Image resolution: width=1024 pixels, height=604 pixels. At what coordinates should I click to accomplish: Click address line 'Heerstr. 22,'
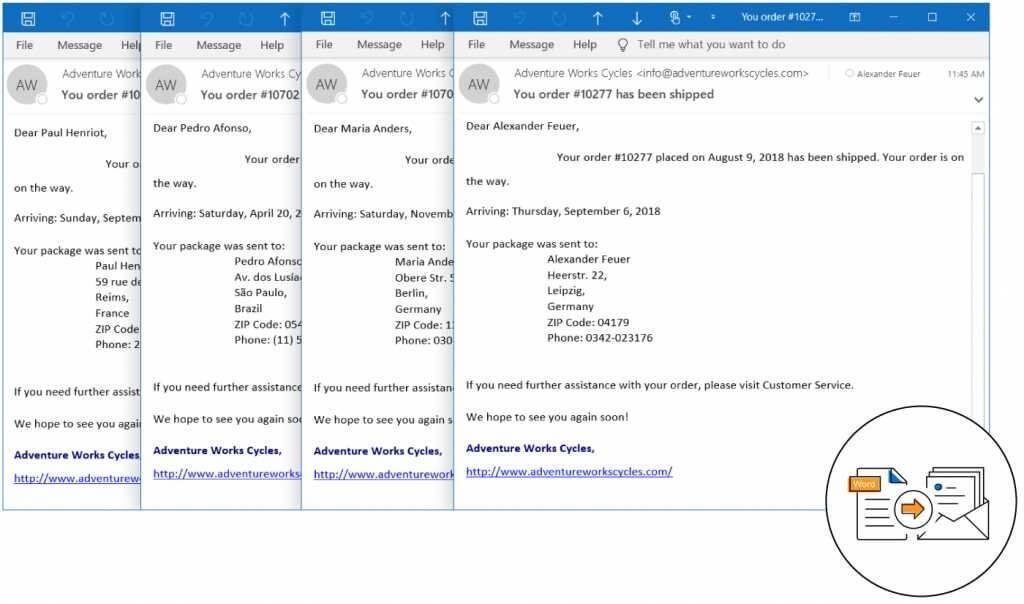point(577,275)
